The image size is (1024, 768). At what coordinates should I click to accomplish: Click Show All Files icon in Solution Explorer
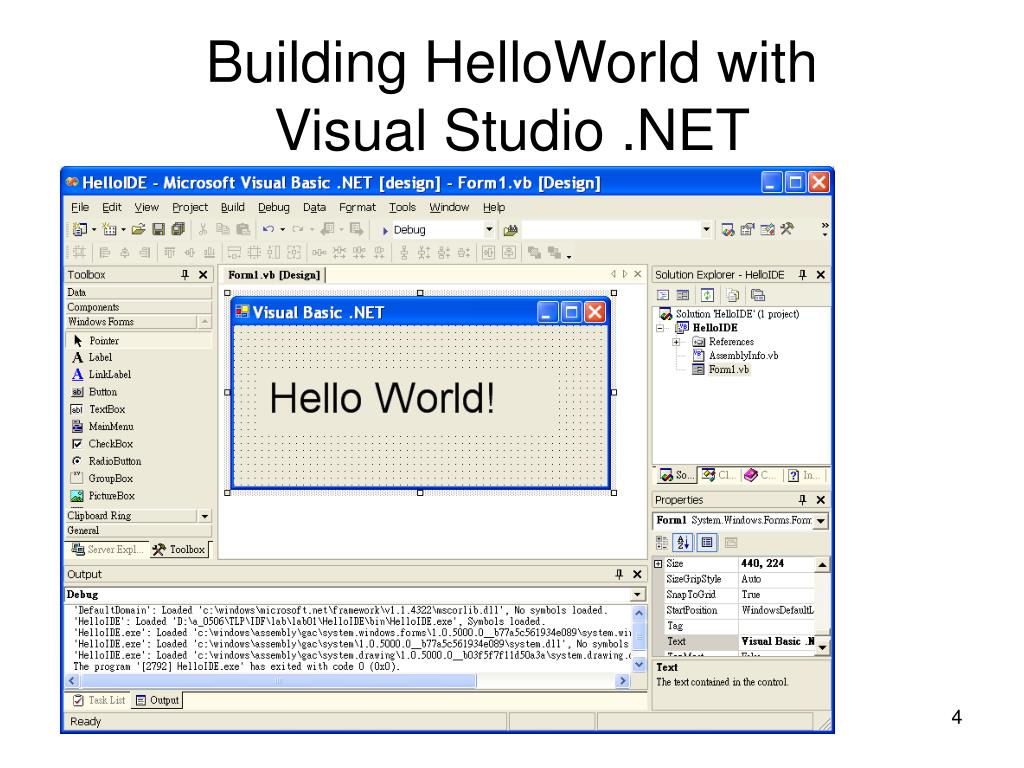click(733, 295)
